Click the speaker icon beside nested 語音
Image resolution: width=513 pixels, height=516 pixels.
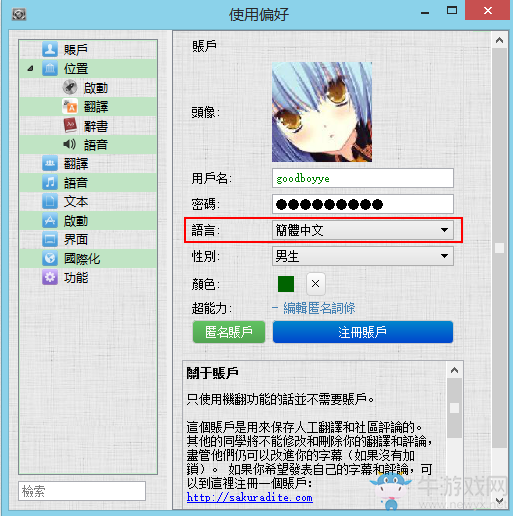(x=69, y=144)
